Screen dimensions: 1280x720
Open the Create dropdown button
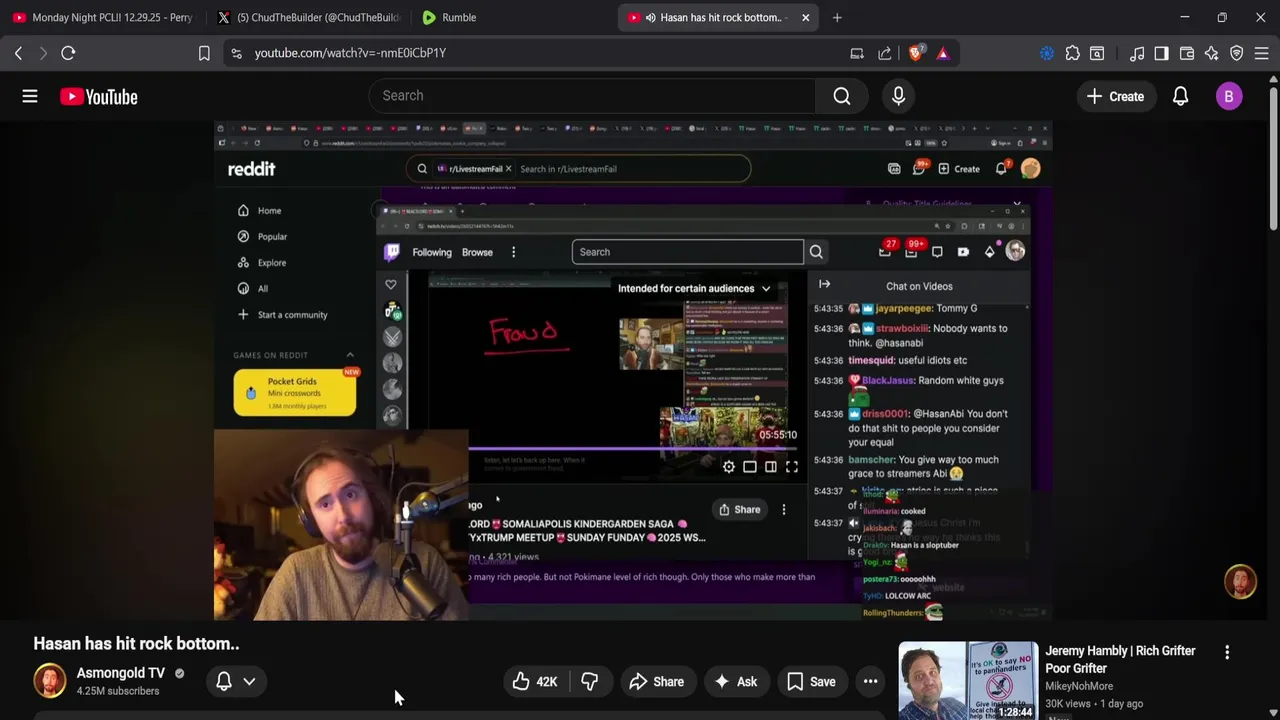click(x=1116, y=96)
